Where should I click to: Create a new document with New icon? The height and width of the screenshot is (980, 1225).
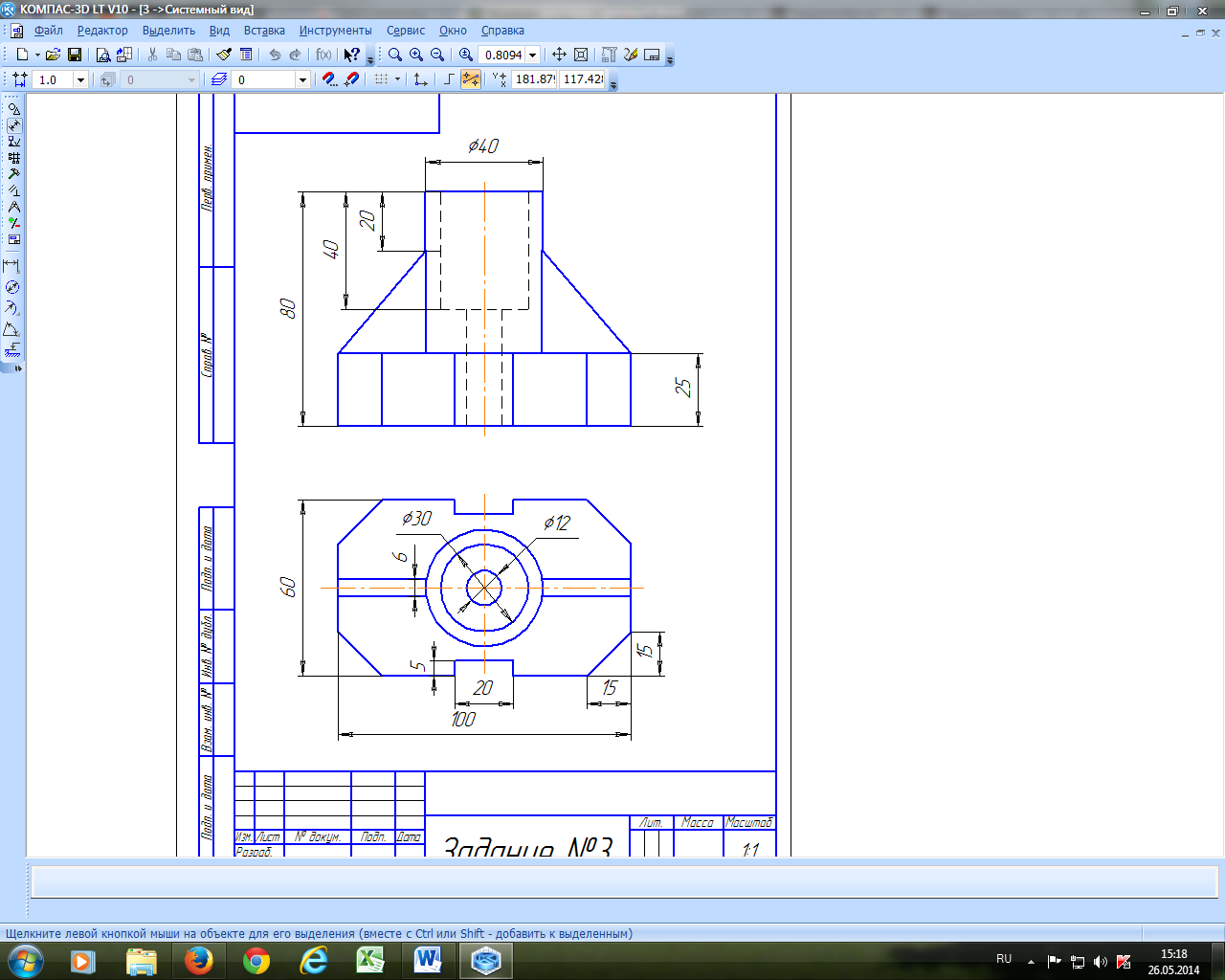(21, 55)
